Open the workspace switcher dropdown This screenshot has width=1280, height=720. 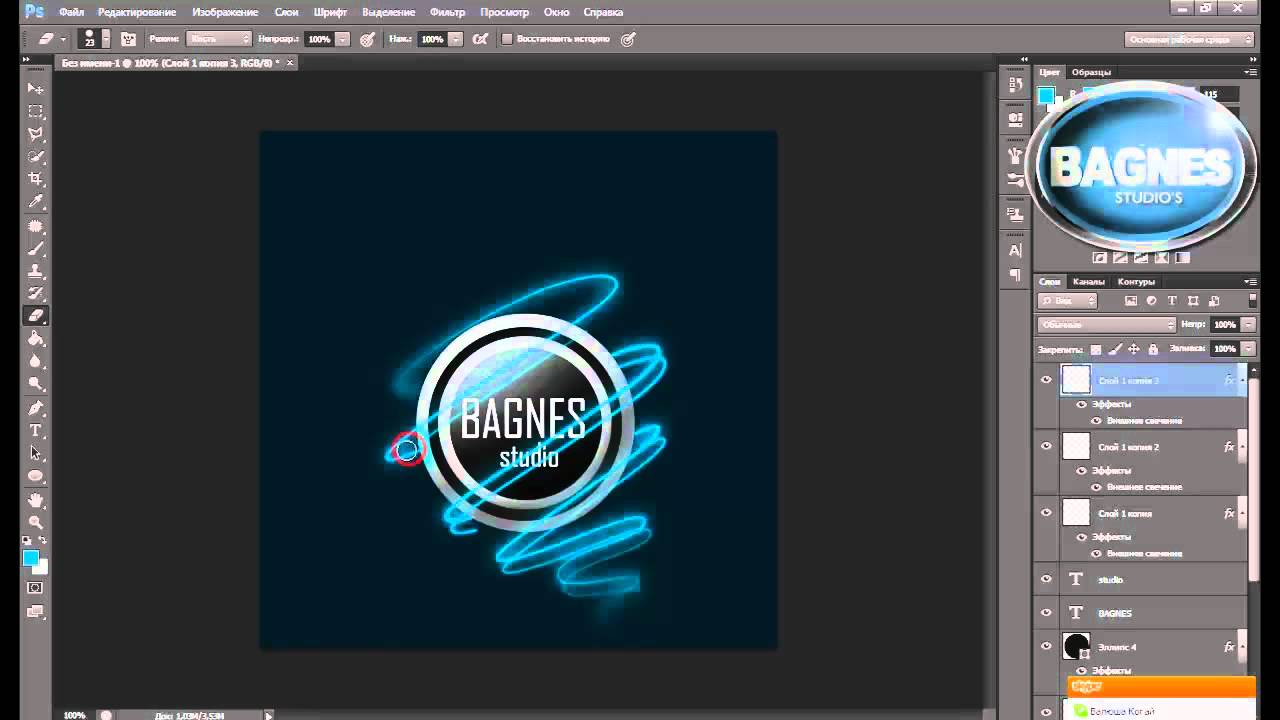coord(1190,40)
